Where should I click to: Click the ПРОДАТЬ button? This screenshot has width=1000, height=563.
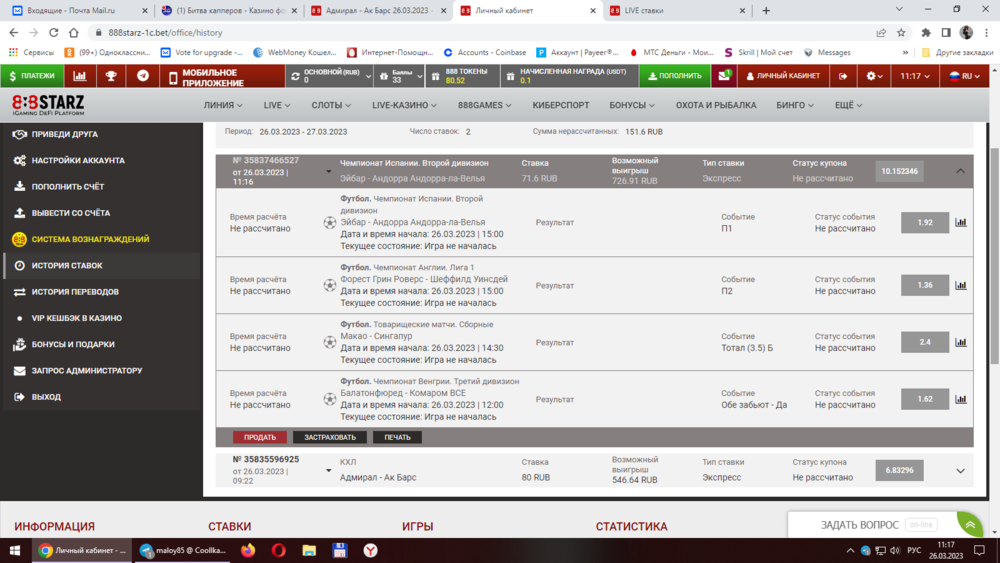[x=260, y=437]
